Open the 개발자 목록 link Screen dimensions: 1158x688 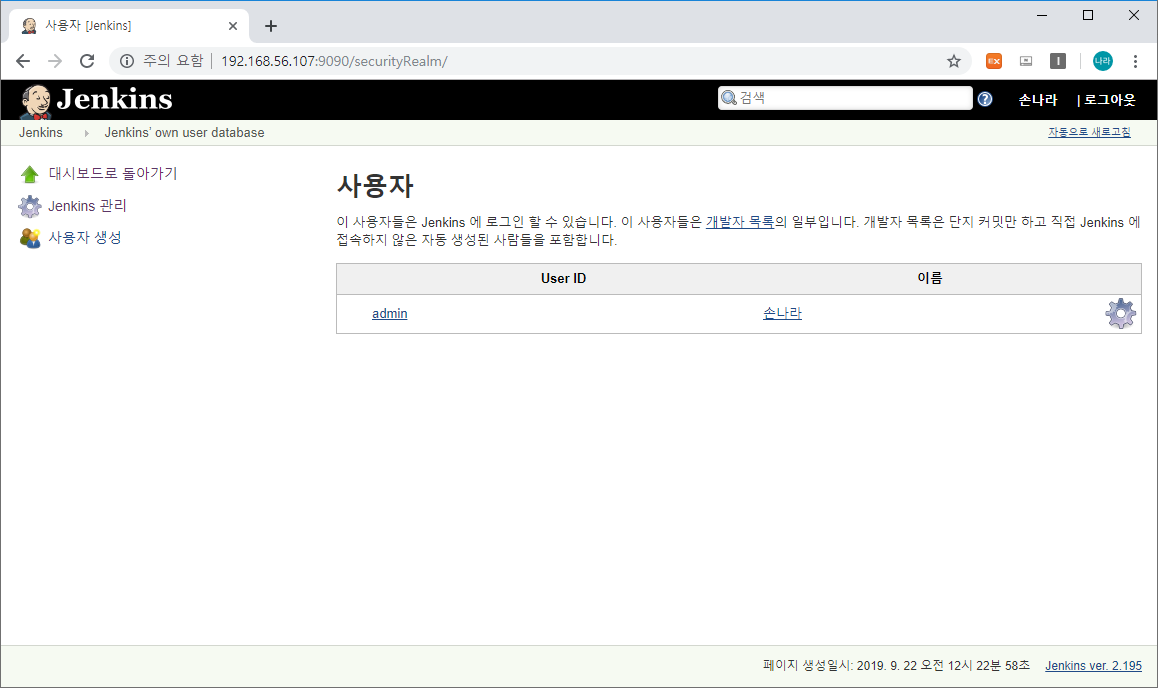click(740, 221)
